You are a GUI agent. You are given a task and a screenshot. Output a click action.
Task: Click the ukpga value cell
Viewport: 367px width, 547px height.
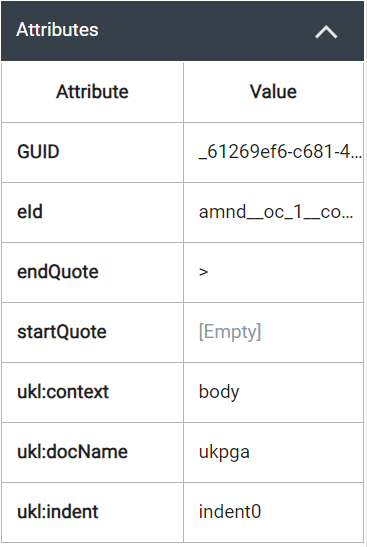tap(274, 452)
